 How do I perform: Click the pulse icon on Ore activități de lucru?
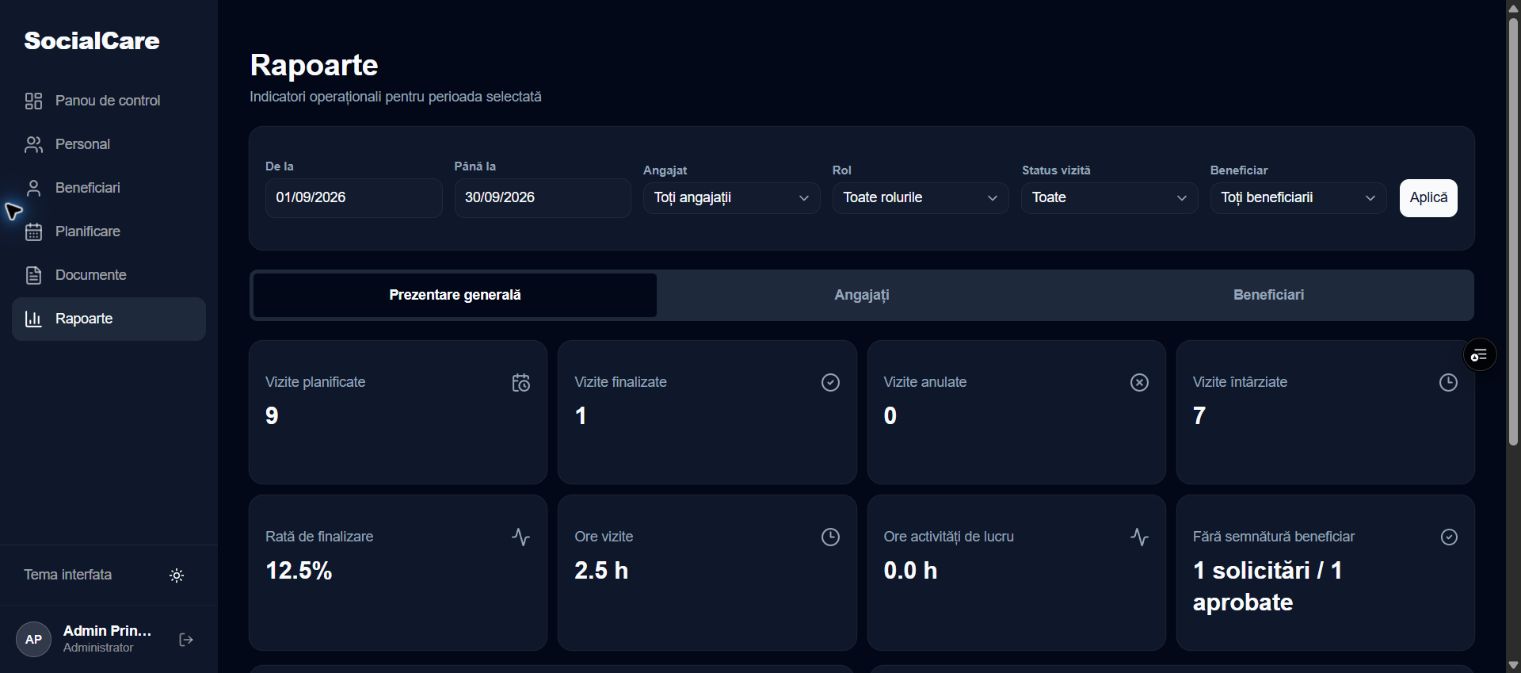pyautogui.click(x=1139, y=537)
